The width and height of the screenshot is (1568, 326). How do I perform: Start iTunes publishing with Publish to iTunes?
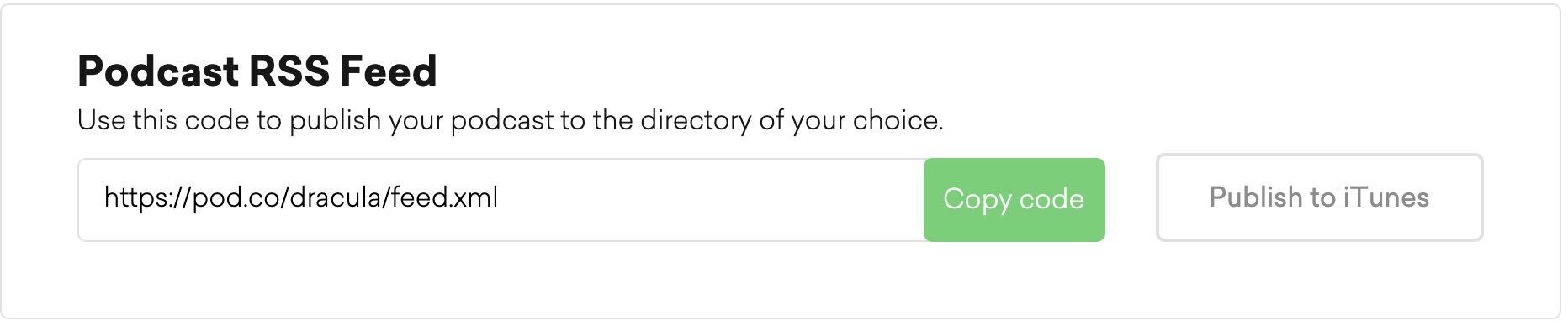[x=1319, y=197]
